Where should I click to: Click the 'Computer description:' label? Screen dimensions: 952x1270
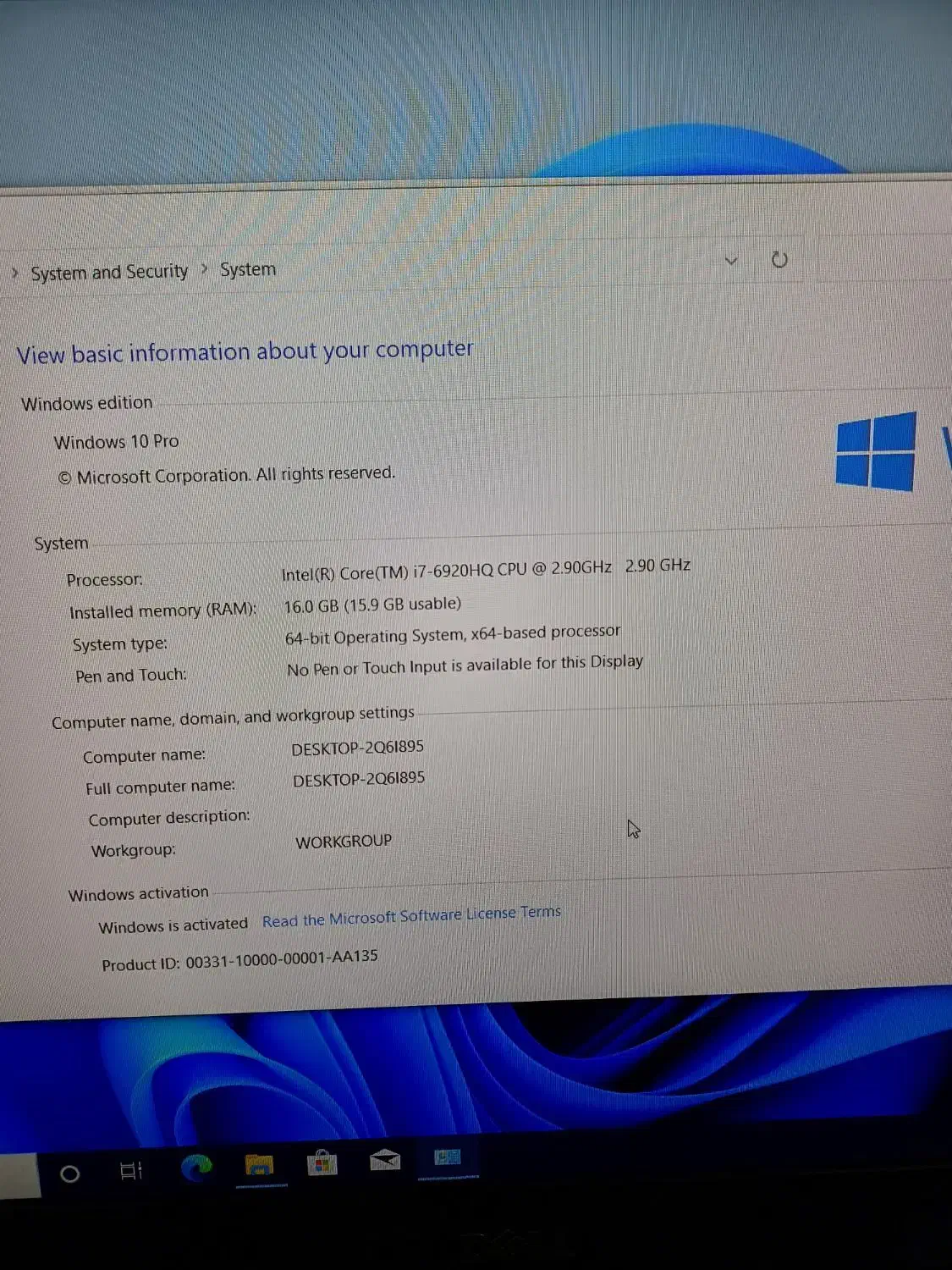[x=169, y=818]
